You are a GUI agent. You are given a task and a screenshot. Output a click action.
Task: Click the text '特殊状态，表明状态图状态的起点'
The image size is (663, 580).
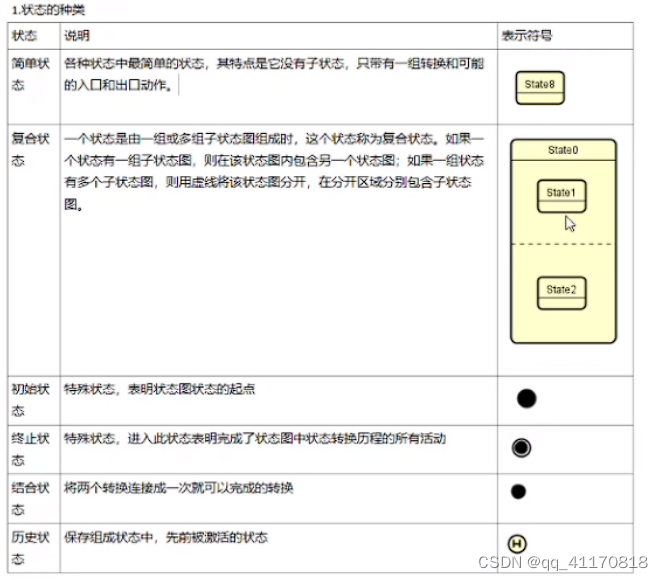(x=160, y=389)
